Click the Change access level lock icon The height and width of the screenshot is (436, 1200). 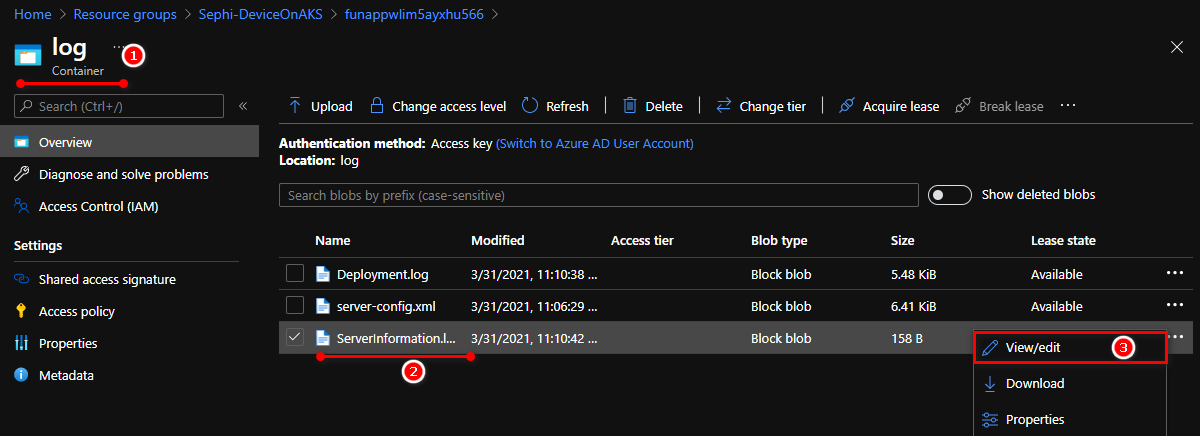(x=377, y=106)
